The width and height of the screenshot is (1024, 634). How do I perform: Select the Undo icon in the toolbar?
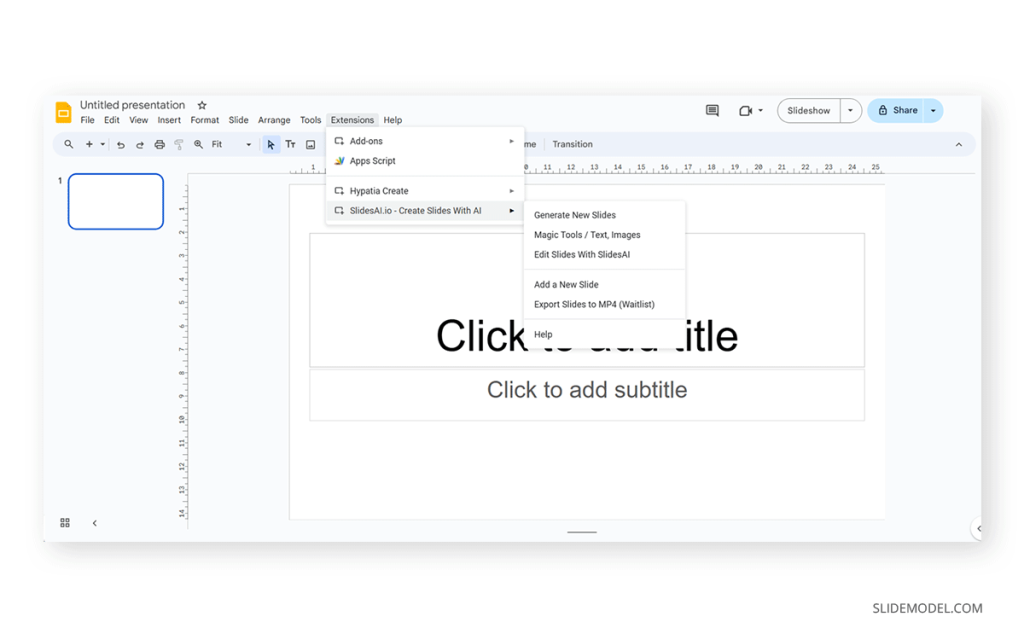tap(119, 144)
